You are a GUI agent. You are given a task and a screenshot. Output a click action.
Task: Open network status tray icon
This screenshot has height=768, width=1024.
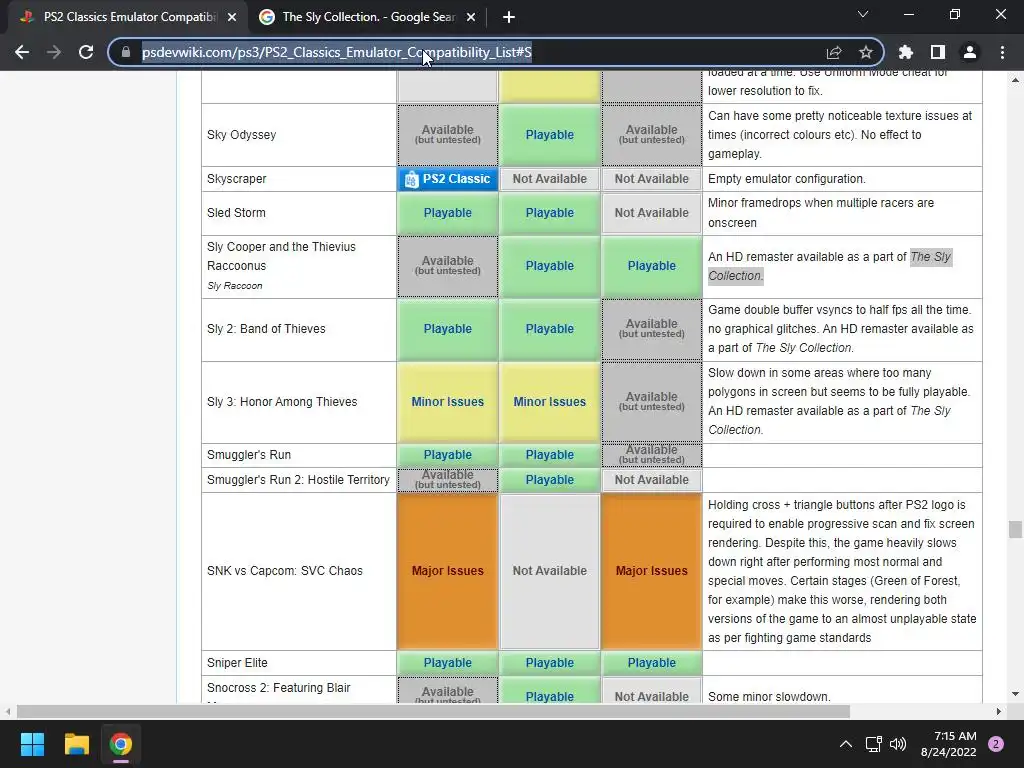point(874,744)
